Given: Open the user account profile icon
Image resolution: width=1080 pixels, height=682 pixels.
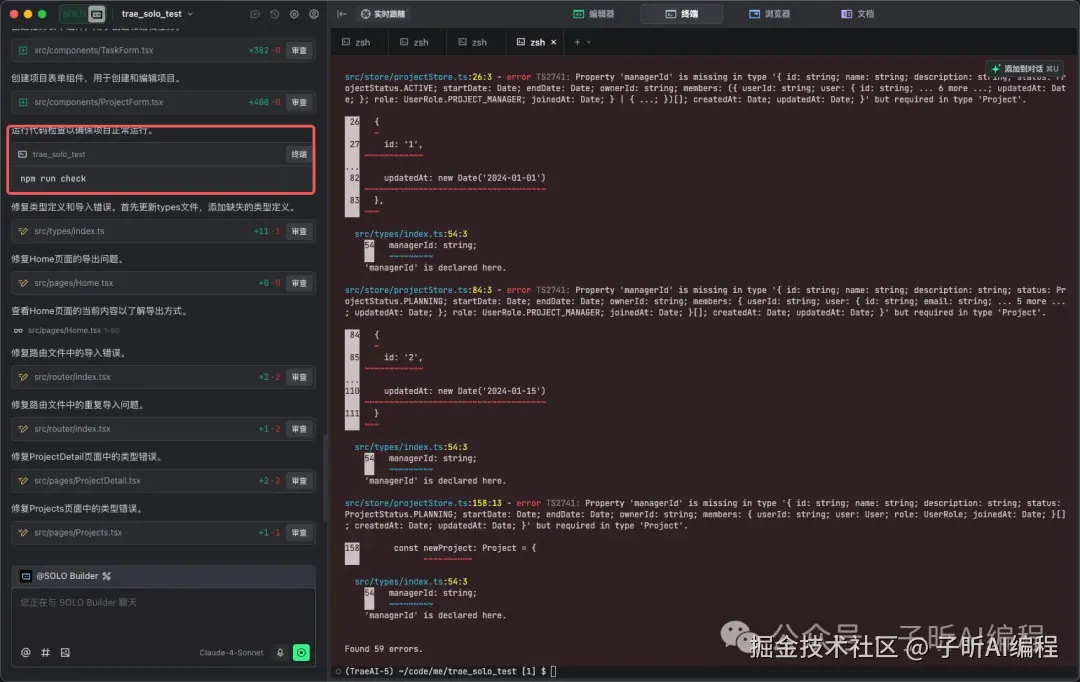Looking at the screenshot, I should tap(314, 14).
